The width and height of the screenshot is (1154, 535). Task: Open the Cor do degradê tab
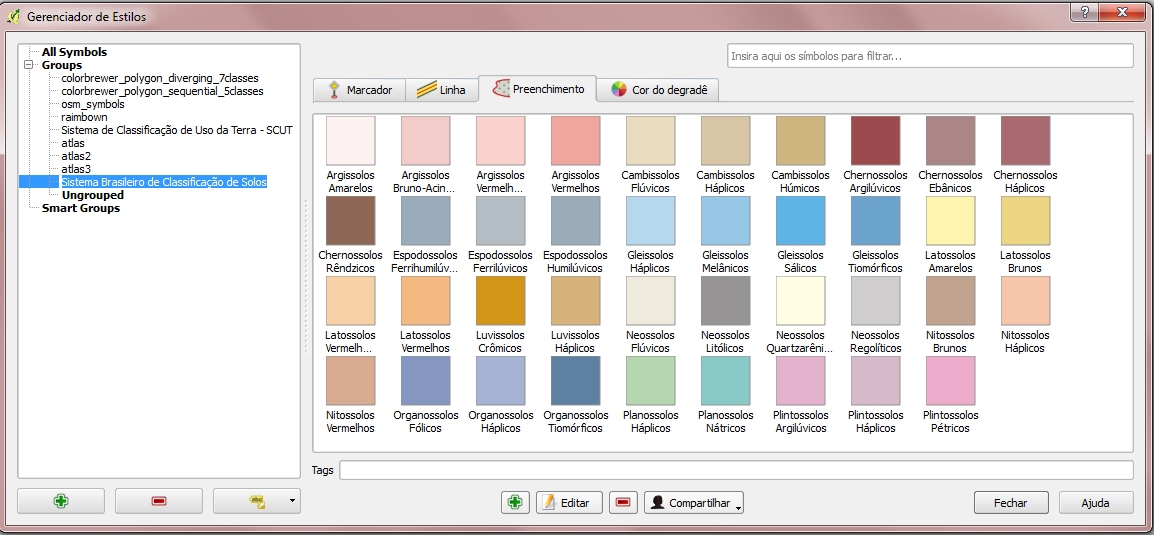[x=659, y=90]
